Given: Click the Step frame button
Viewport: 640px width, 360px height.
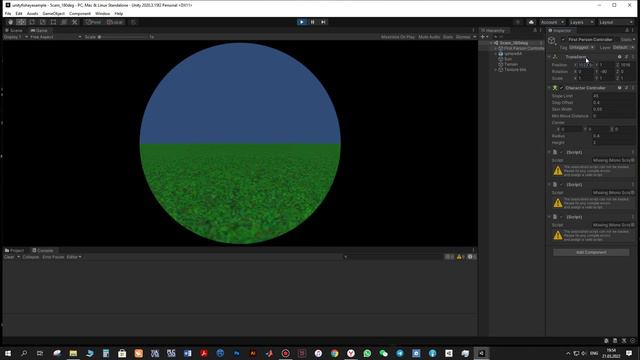Looking at the screenshot, I should click(x=323, y=22).
